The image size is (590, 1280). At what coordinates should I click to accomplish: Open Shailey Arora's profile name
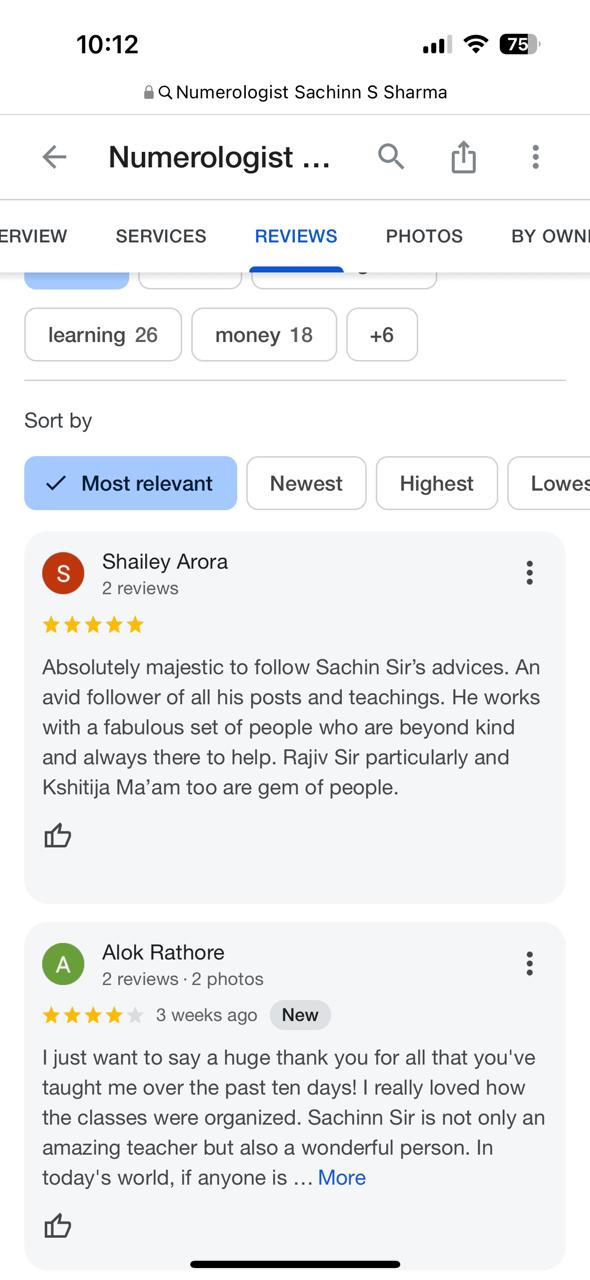(165, 561)
